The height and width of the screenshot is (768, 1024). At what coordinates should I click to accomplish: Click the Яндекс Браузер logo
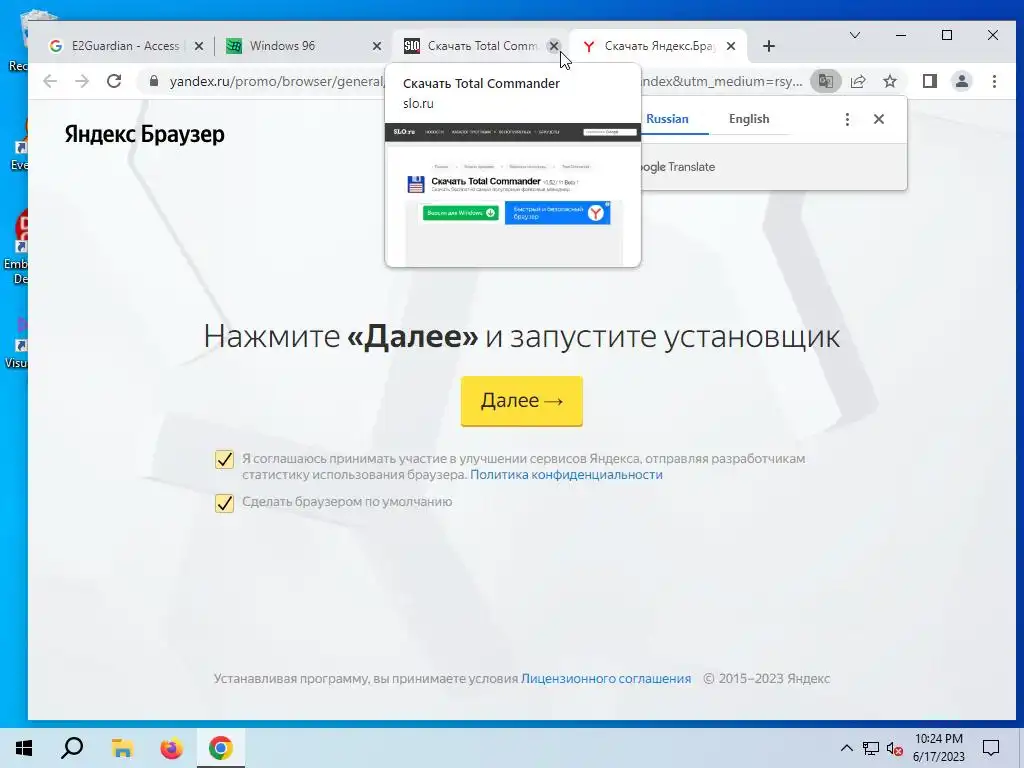click(x=144, y=134)
